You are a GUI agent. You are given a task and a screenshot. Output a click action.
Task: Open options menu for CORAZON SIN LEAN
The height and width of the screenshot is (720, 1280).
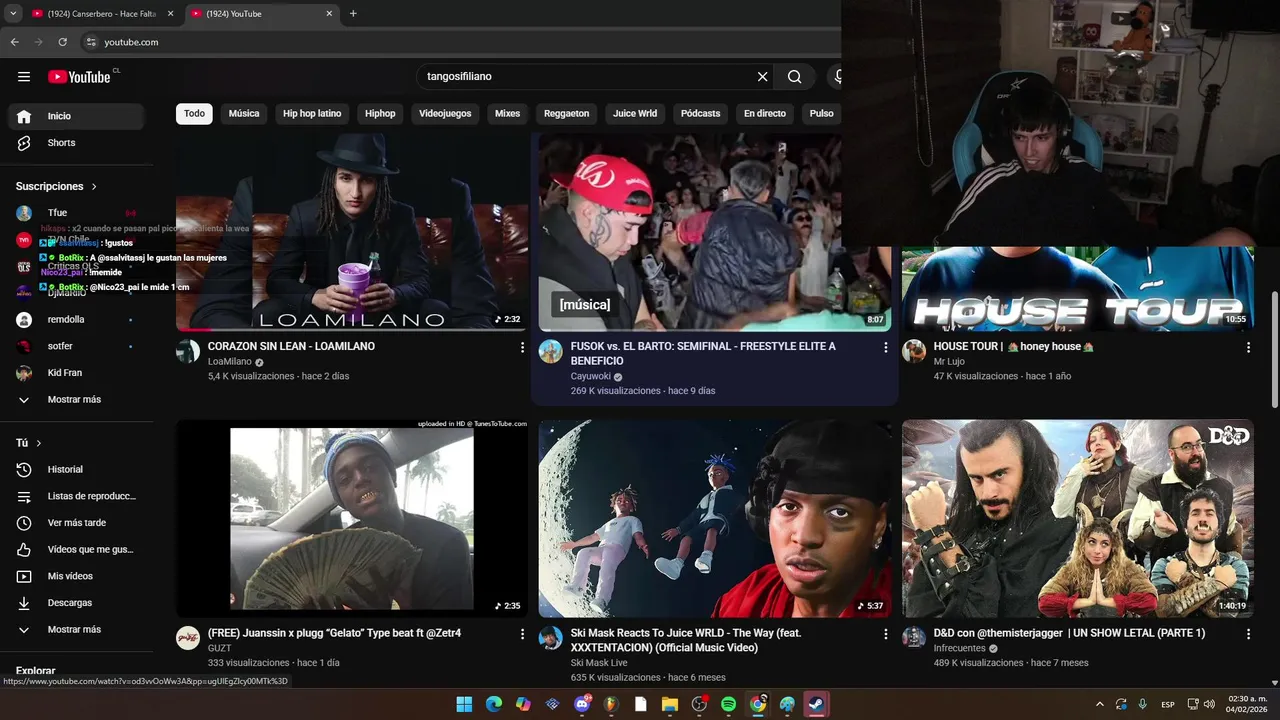[522, 347]
